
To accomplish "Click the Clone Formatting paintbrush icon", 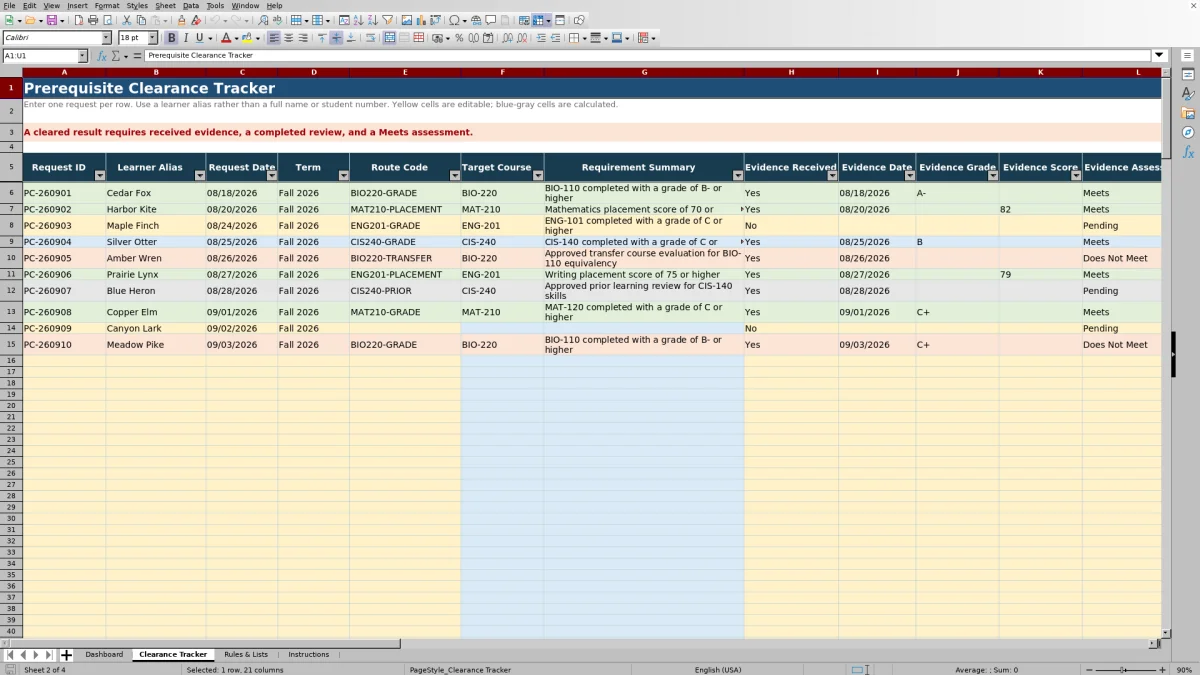I will (181, 20).
